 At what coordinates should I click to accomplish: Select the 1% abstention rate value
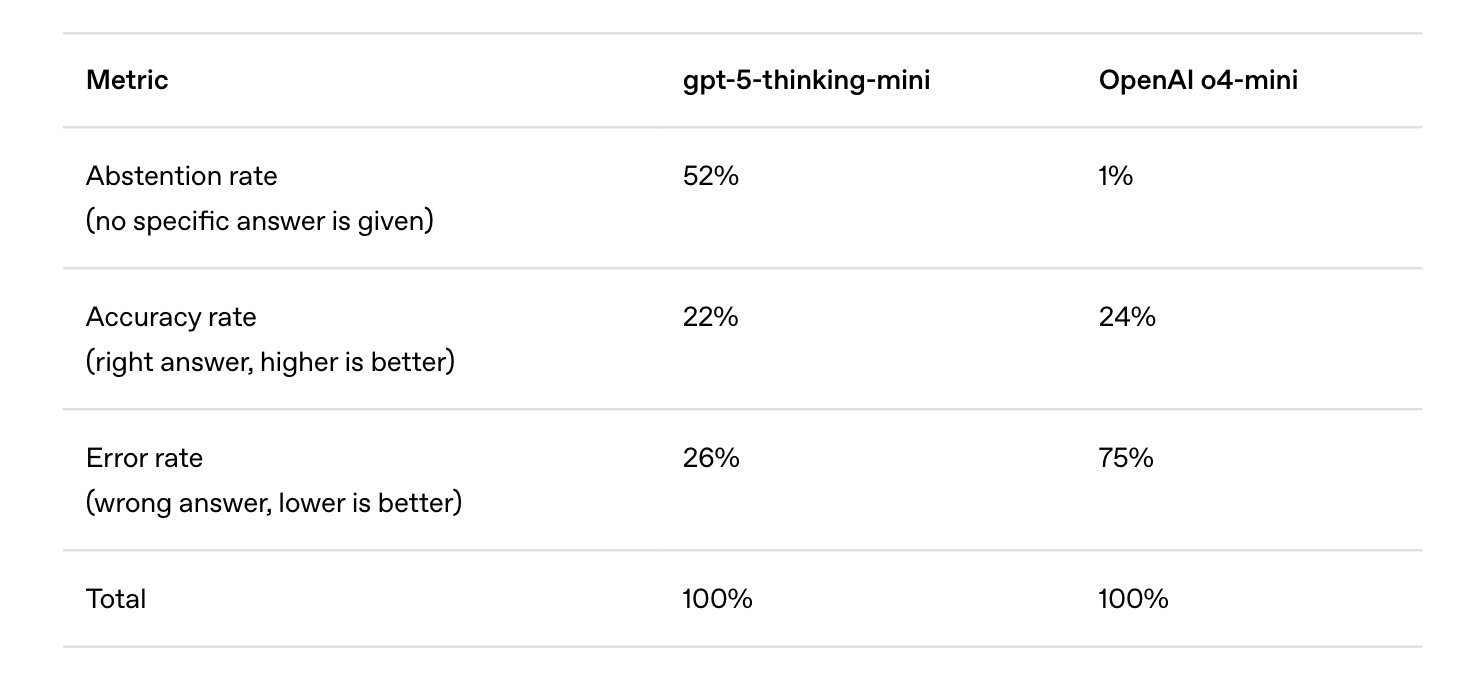(x=1115, y=176)
